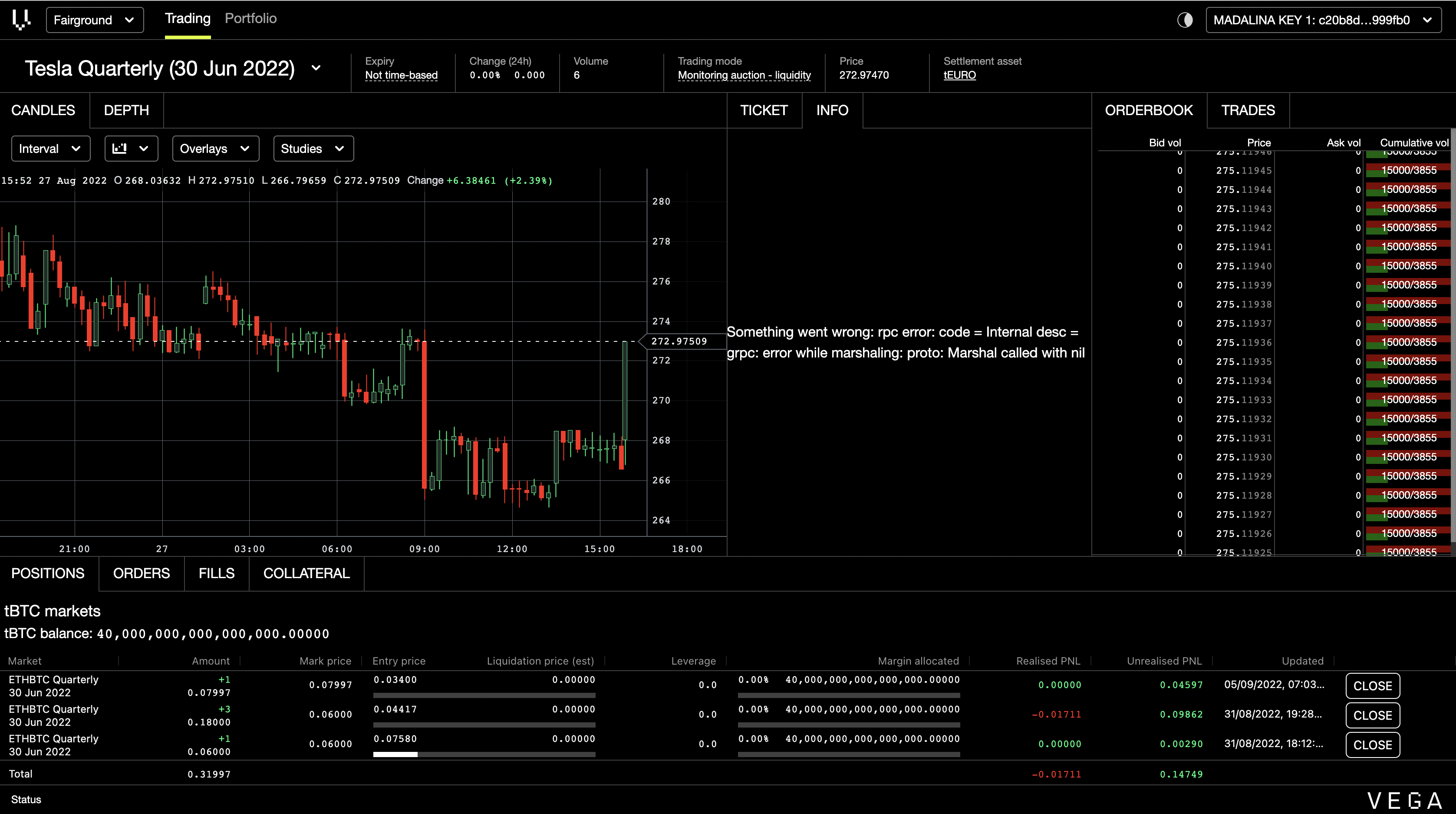Open the chart type candlestick icon dropdown
Screen dimensions: 1456x814
tap(131, 148)
